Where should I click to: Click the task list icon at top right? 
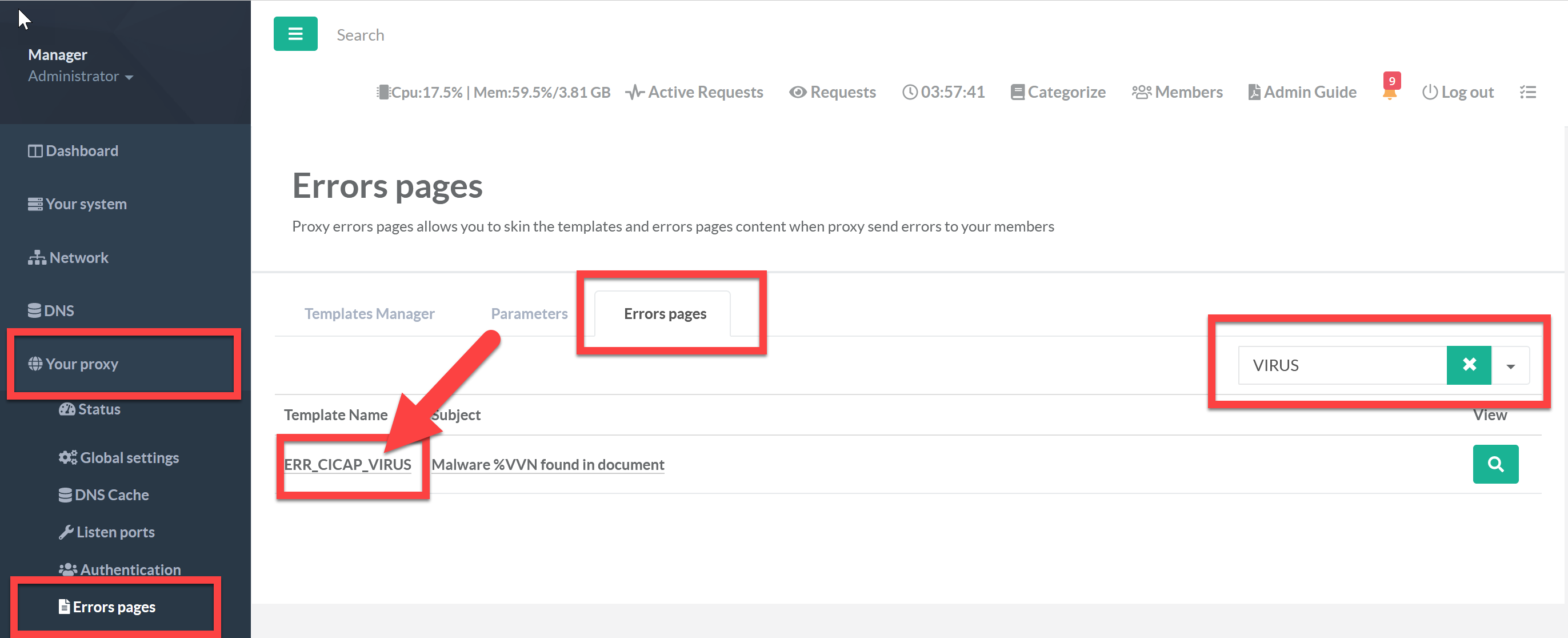click(x=1527, y=92)
